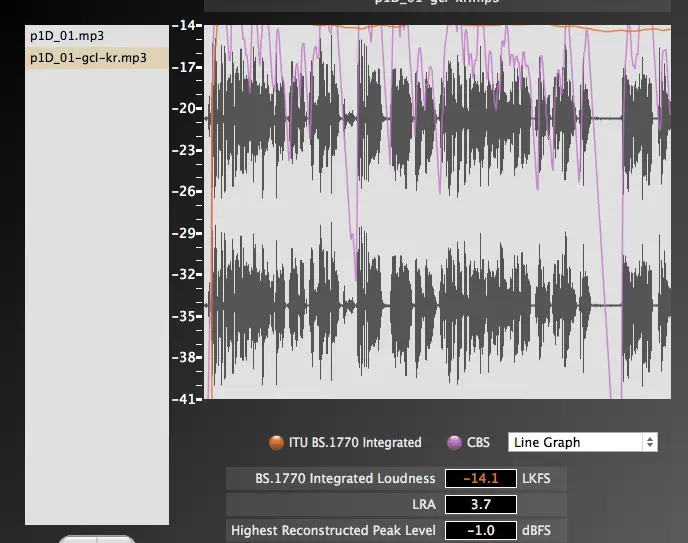Click the right segmented button below file list
This screenshot has height=543, width=688.
115,539
